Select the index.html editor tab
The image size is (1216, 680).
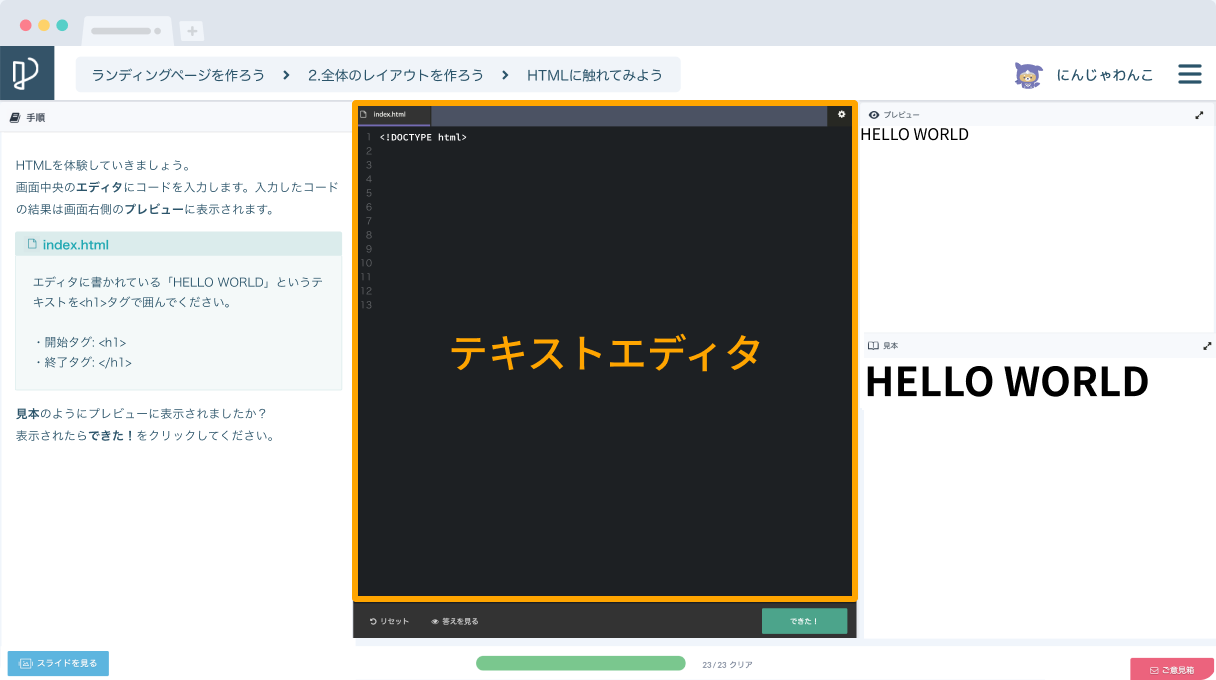coord(394,115)
